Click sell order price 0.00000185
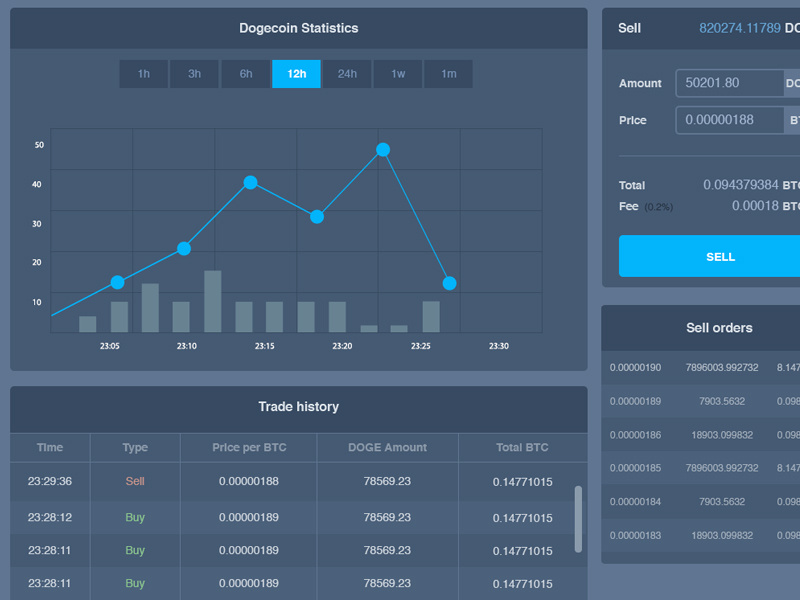 click(x=635, y=468)
